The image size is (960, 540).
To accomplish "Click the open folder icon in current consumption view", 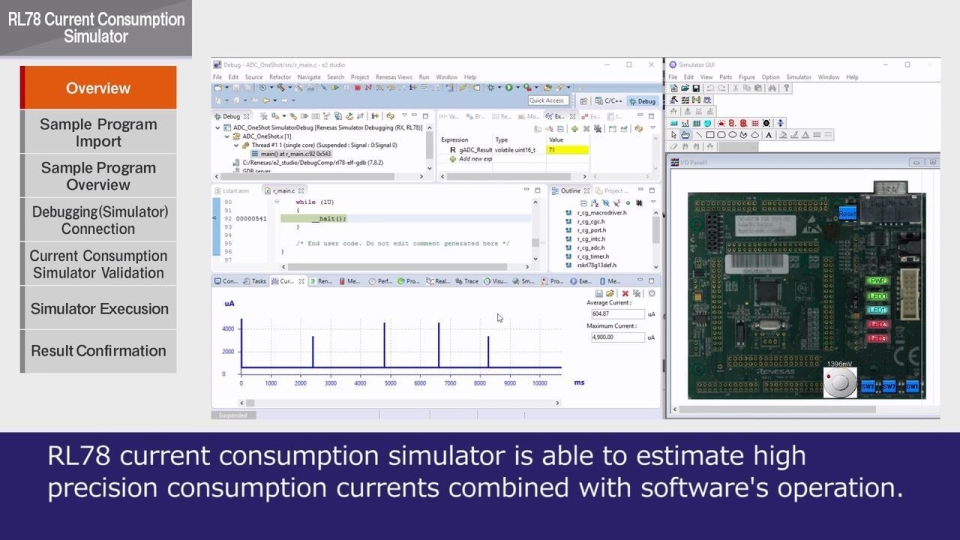I will point(610,293).
